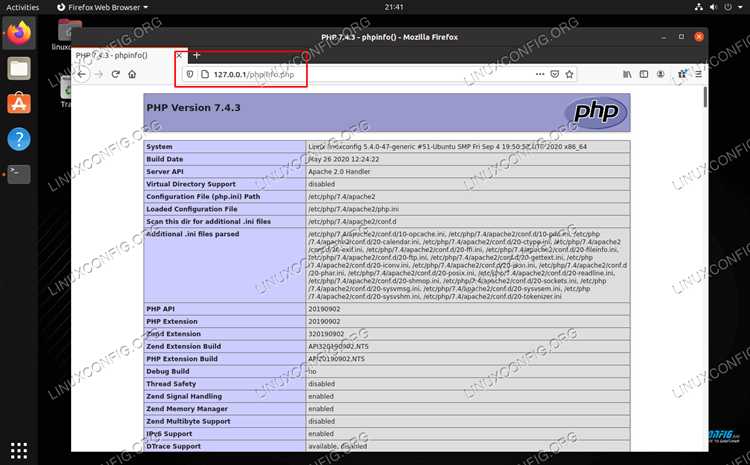
Task: Click the 'Loaded Configuration File' label
Action: tap(191, 209)
